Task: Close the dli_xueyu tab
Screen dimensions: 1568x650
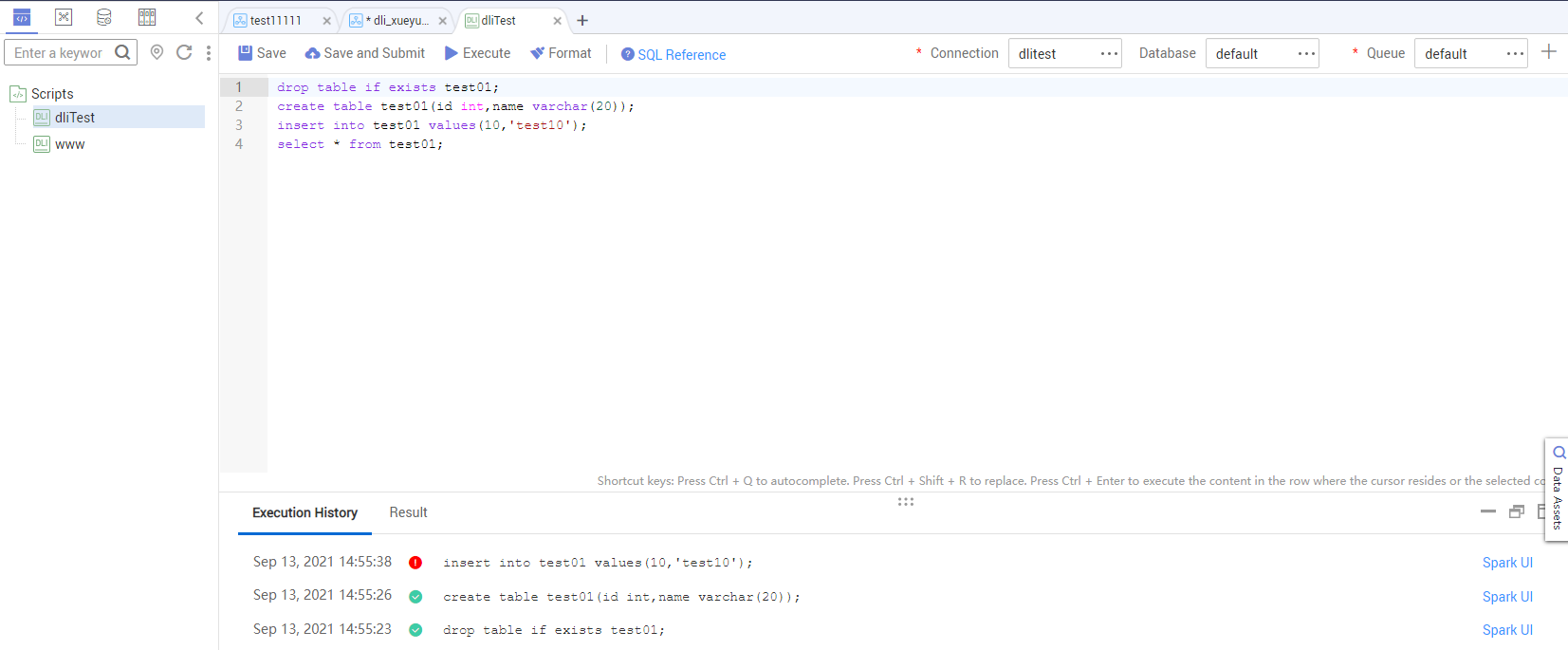Action: pos(443,21)
